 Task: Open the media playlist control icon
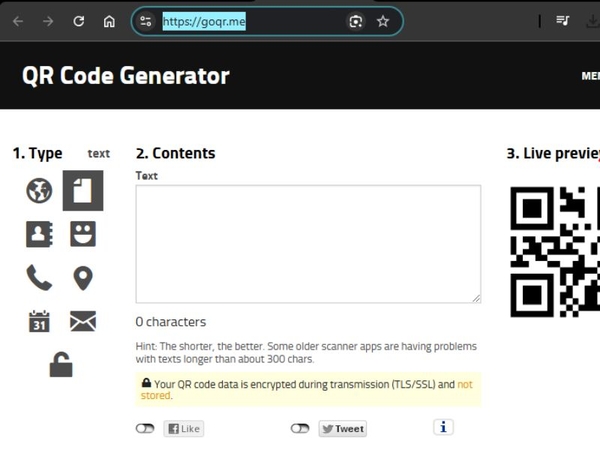pyautogui.click(x=562, y=21)
